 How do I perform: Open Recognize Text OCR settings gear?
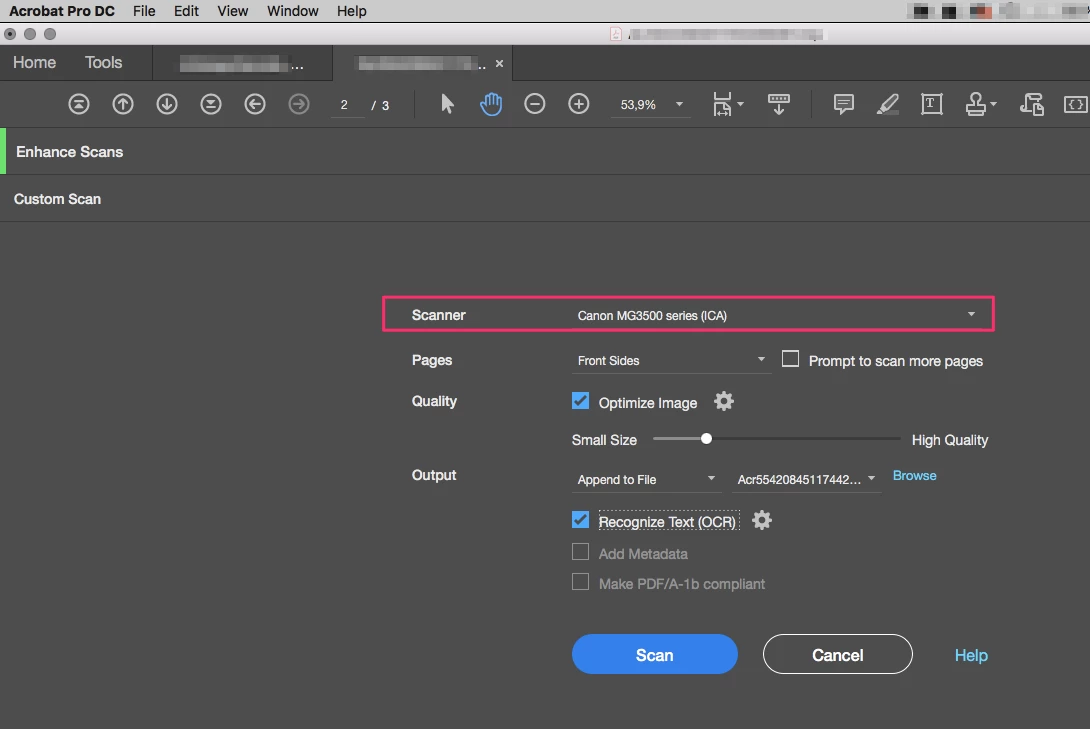click(x=762, y=521)
